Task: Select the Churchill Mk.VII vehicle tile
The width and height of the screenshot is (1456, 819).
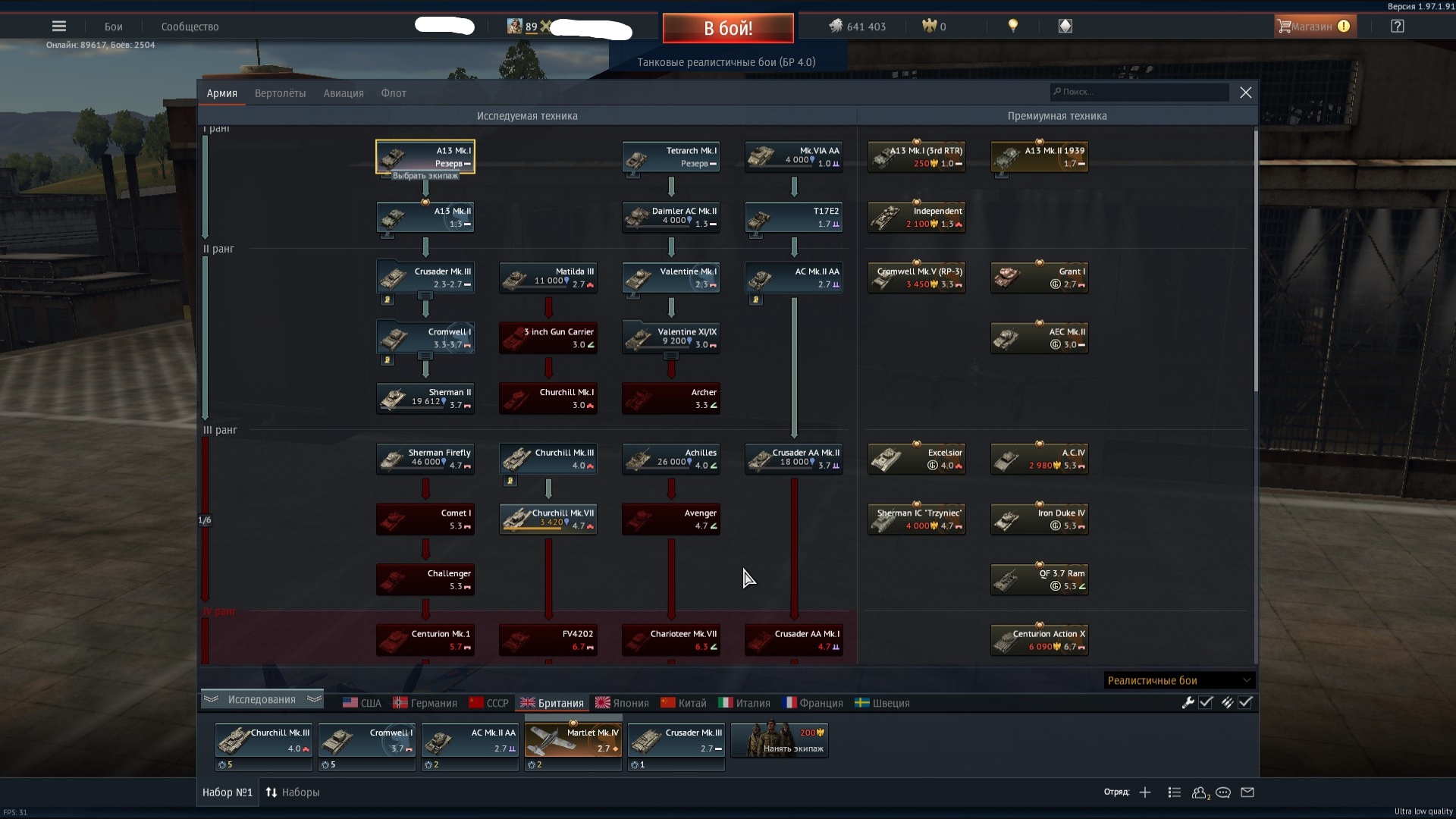Action: tap(548, 519)
